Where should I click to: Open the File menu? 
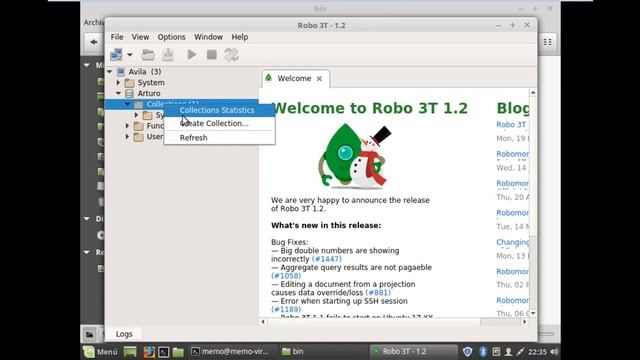pyautogui.click(x=117, y=37)
